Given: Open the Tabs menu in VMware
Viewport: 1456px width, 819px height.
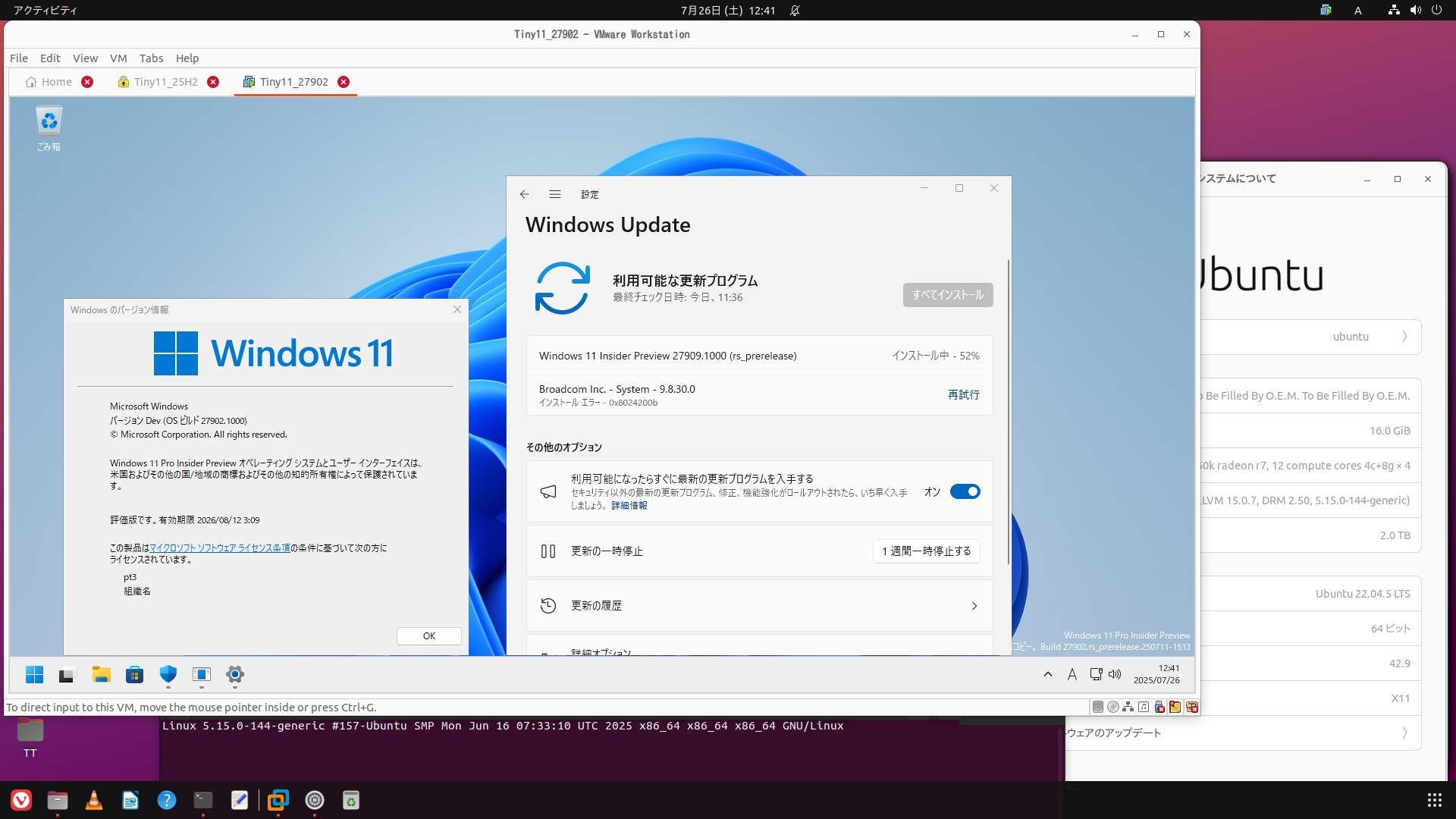Looking at the screenshot, I should (x=151, y=58).
